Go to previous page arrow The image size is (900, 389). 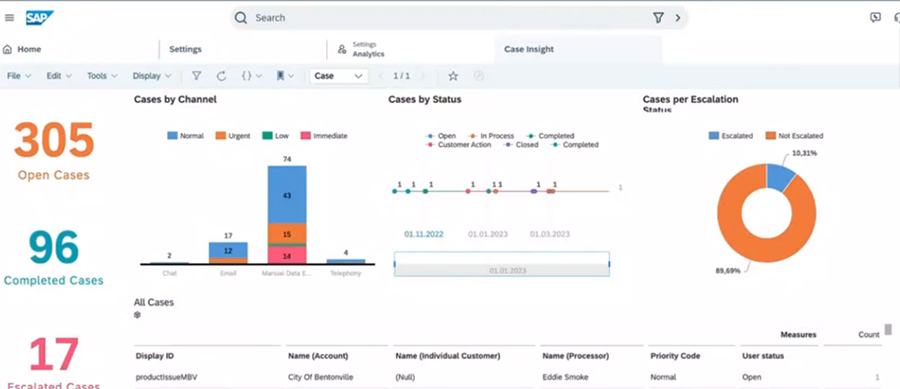380,76
